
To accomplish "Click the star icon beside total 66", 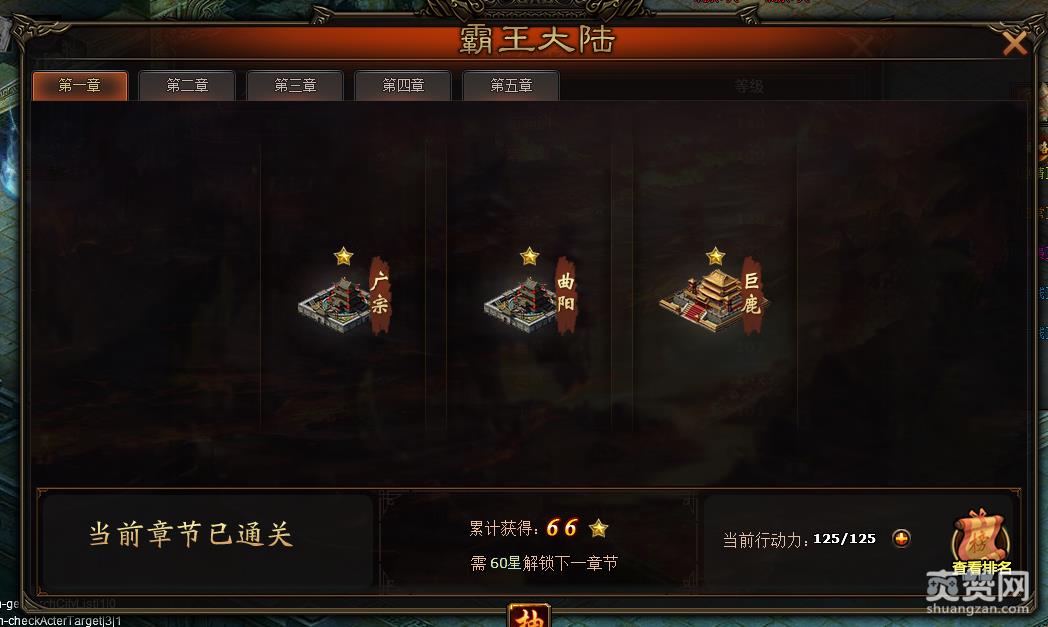I will pos(599,529).
